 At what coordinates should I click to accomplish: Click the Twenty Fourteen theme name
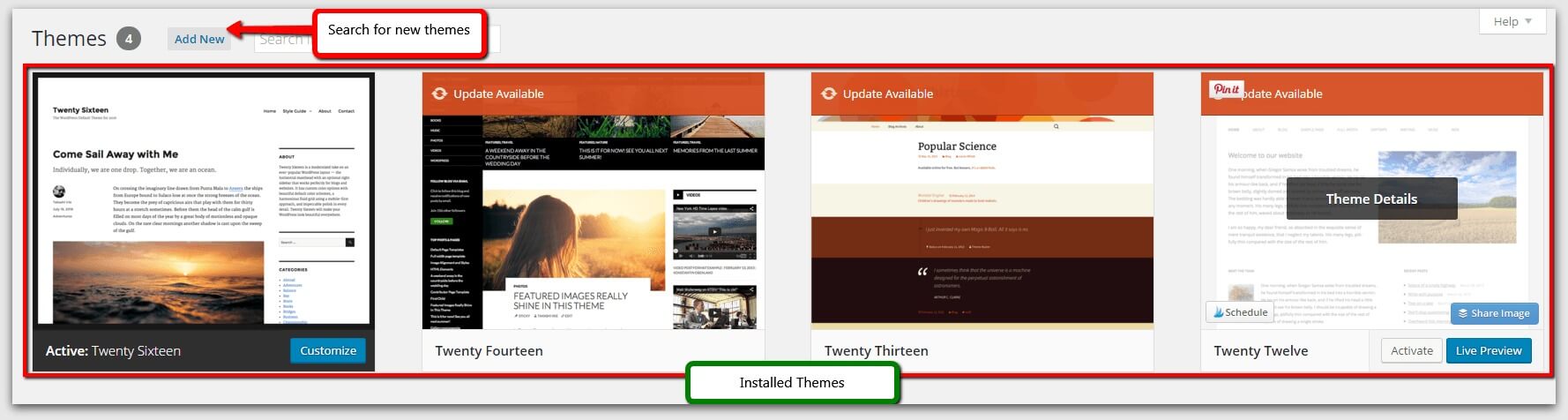click(489, 351)
